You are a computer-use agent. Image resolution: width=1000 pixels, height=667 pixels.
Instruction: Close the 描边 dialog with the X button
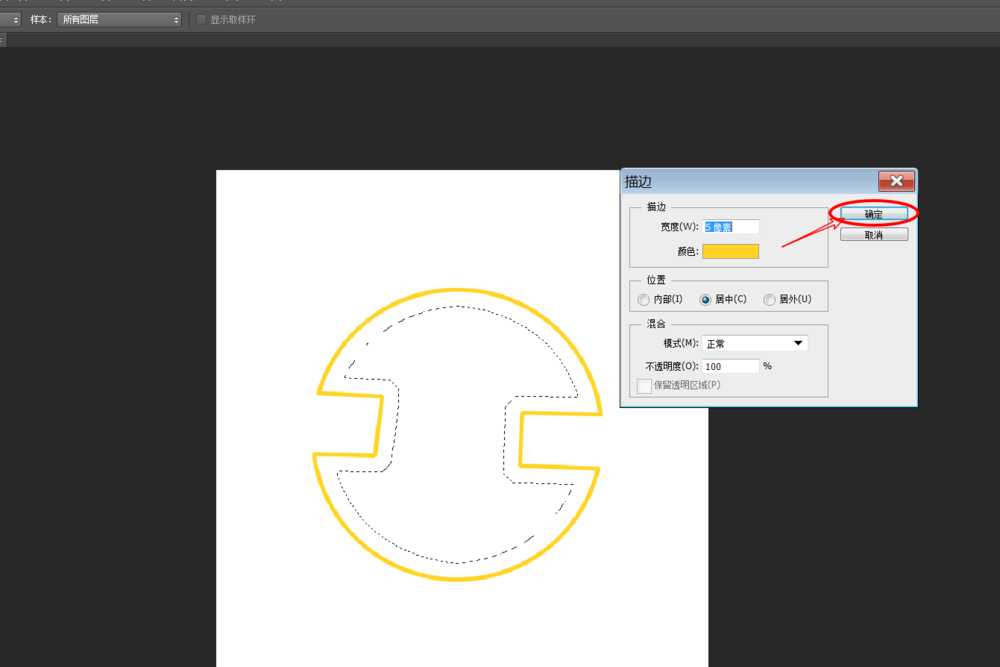tap(896, 181)
